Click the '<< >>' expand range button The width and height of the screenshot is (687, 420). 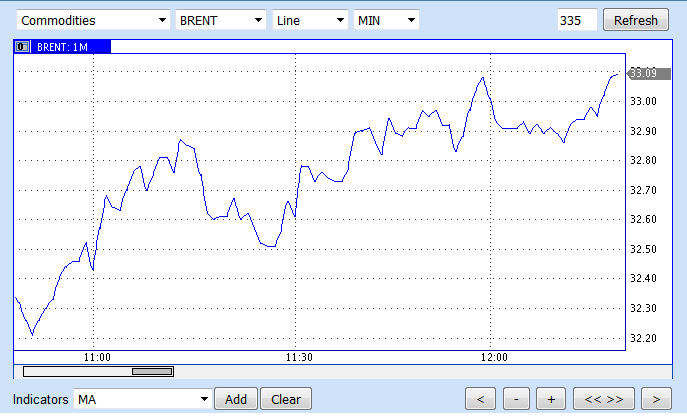tap(604, 399)
